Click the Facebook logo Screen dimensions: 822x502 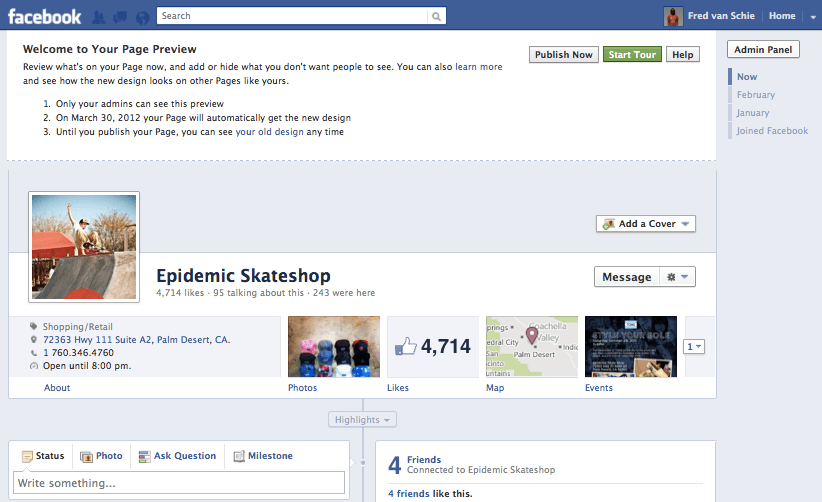(x=45, y=17)
